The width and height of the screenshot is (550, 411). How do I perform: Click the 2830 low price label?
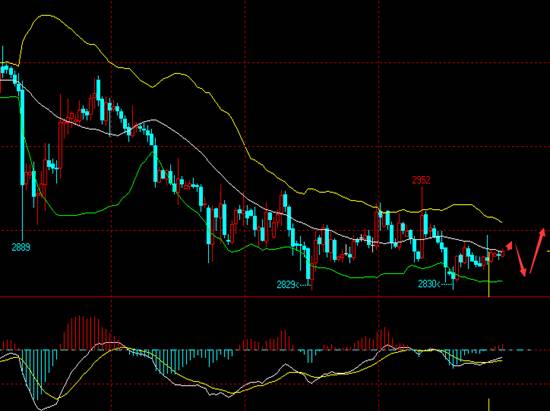tap(427, 284)
